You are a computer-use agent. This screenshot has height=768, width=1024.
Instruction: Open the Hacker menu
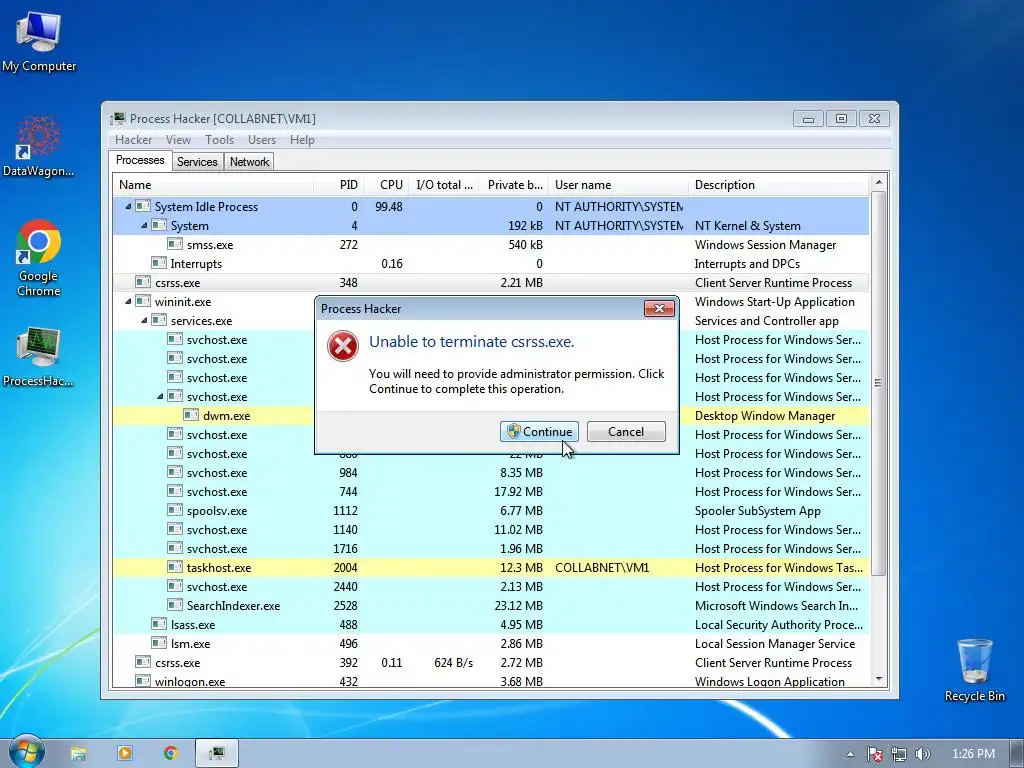[133, 140]
